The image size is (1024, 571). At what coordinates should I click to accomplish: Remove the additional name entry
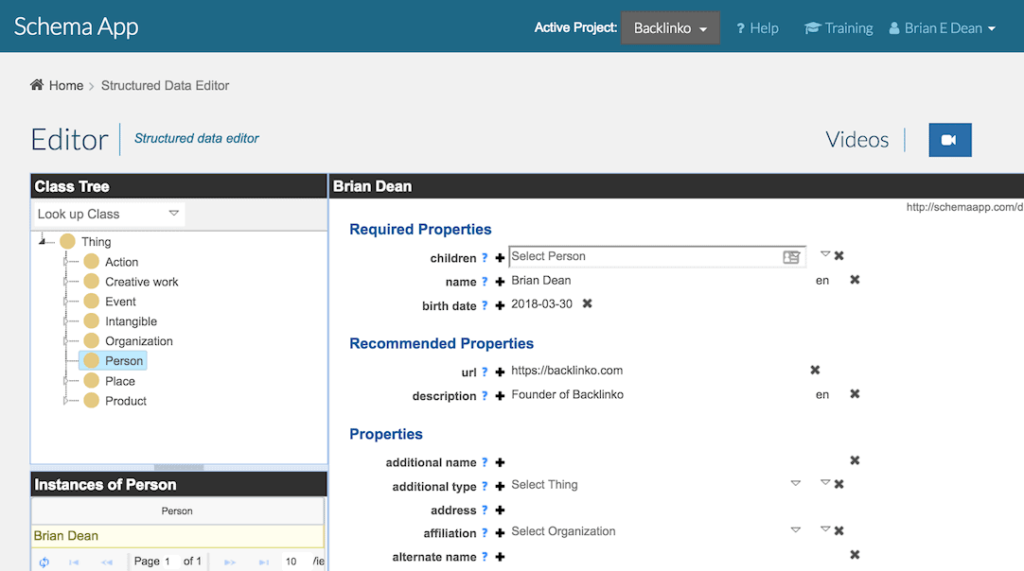(854, 461)
